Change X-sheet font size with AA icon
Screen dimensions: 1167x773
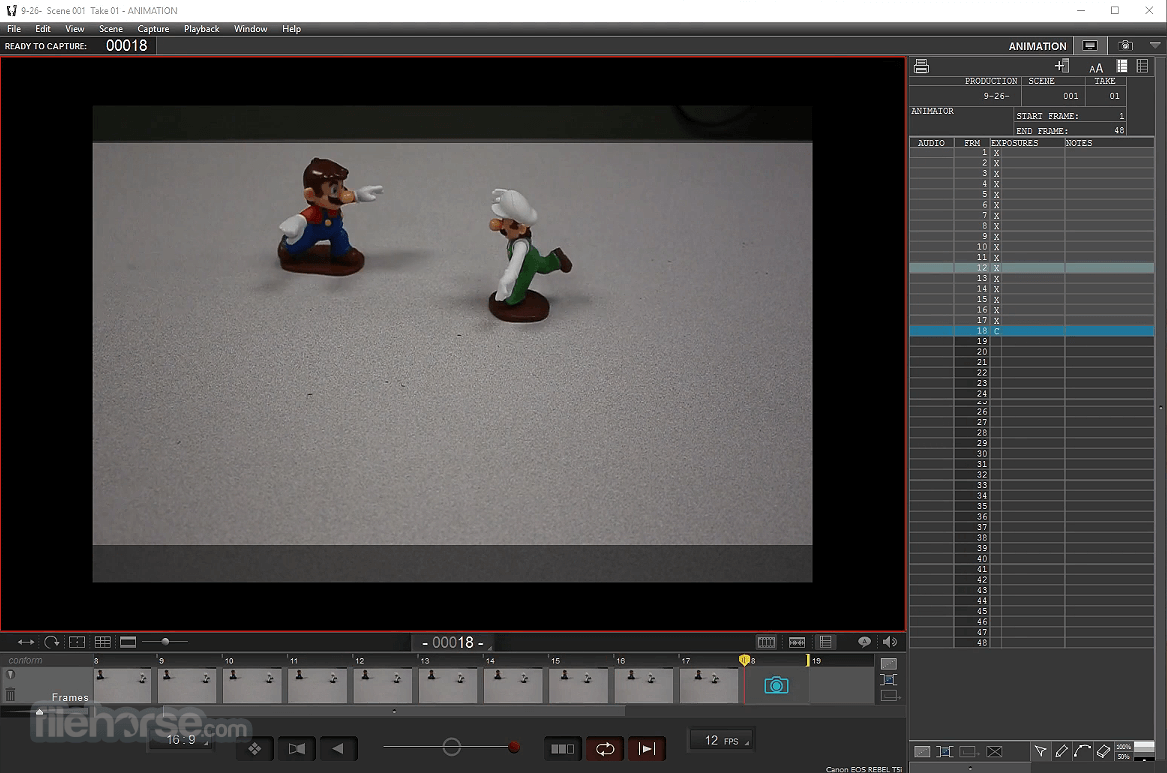point(1096,68)
